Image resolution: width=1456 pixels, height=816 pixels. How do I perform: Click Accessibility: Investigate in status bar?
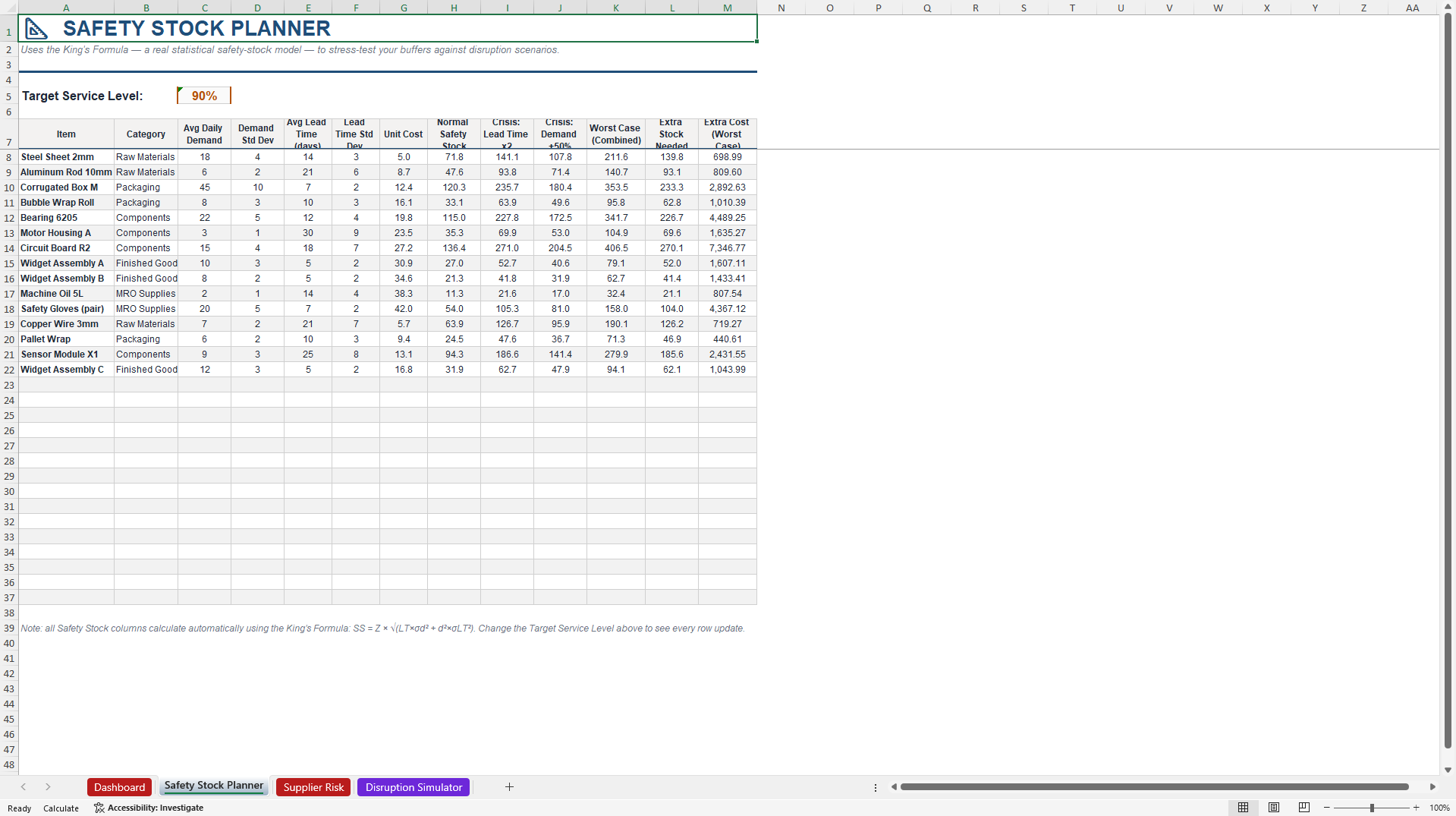(149, 808)
